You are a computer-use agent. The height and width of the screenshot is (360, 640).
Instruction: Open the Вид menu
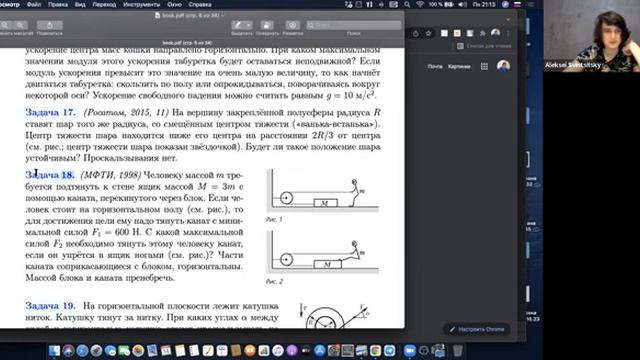(80, 4)
